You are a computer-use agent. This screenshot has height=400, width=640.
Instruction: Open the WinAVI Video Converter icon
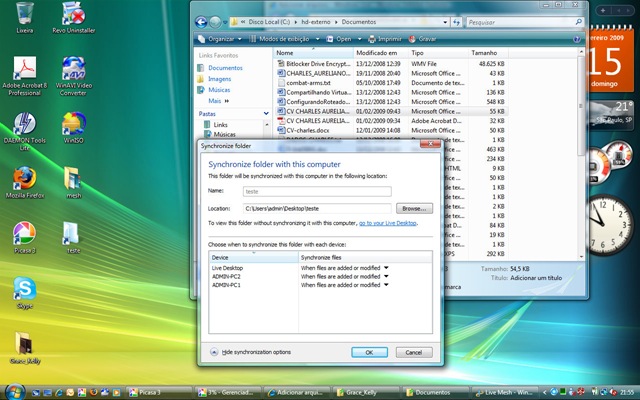coord(72,68)
